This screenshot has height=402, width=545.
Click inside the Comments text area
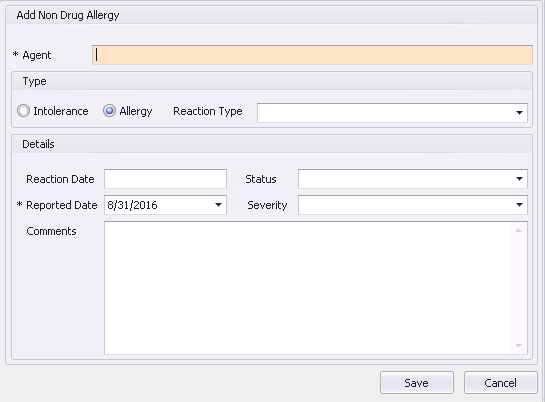tap(307, 288)
